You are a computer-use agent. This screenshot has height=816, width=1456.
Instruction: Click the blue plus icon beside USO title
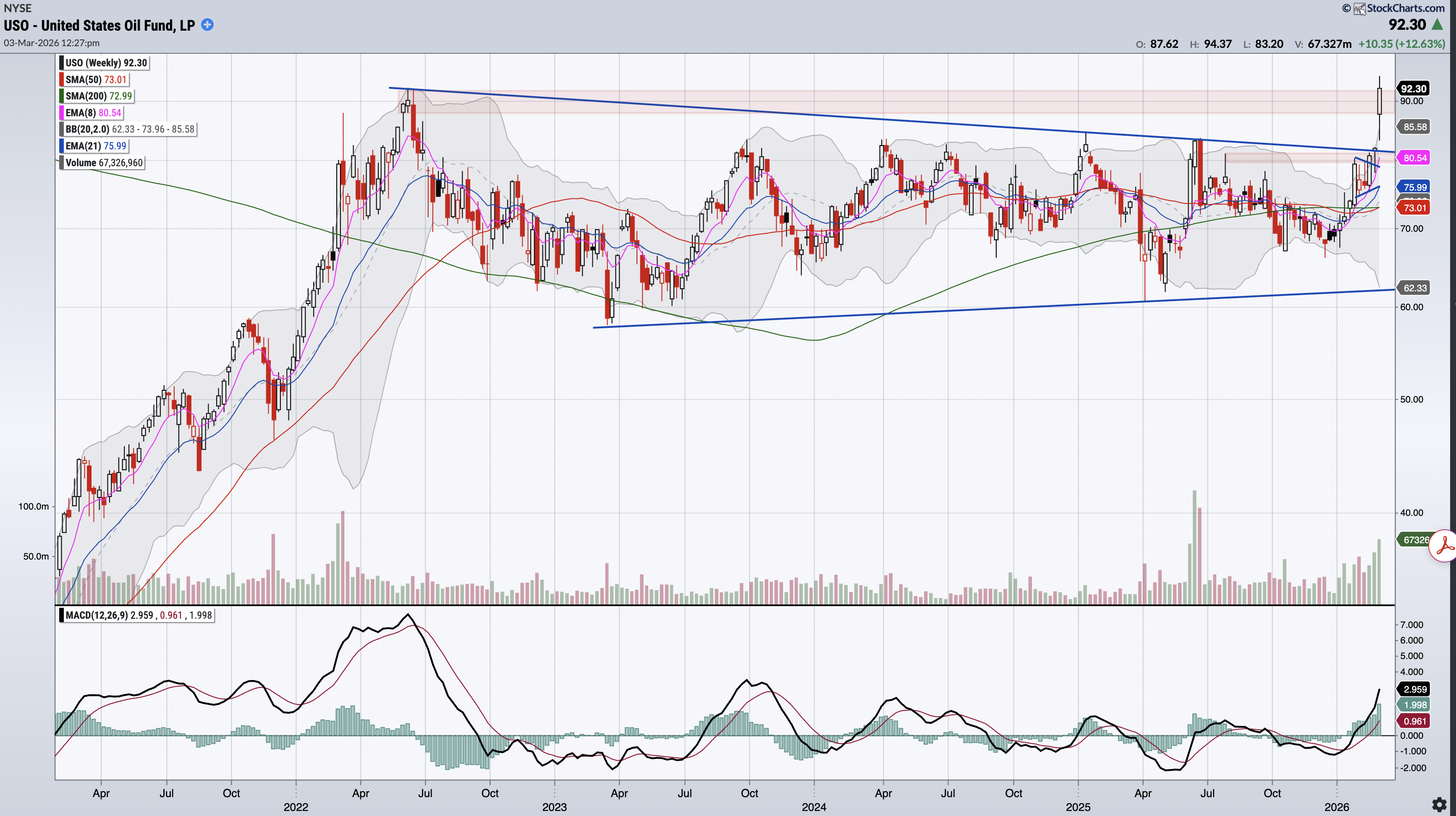click(x=207, y=25)
